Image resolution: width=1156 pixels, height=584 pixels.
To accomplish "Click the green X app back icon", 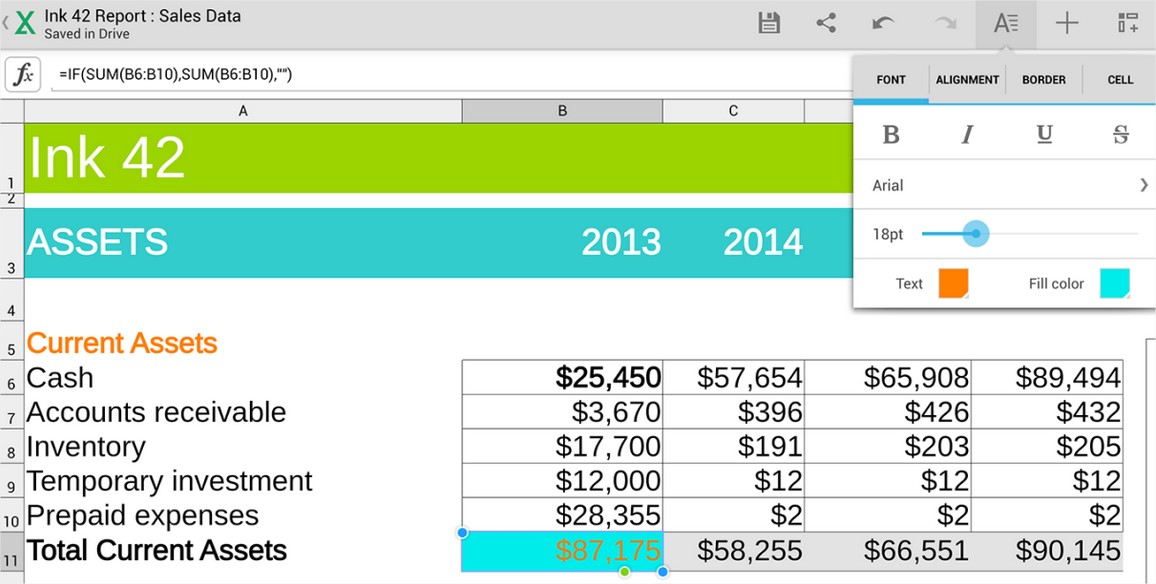I will click(x=24, y=23).
